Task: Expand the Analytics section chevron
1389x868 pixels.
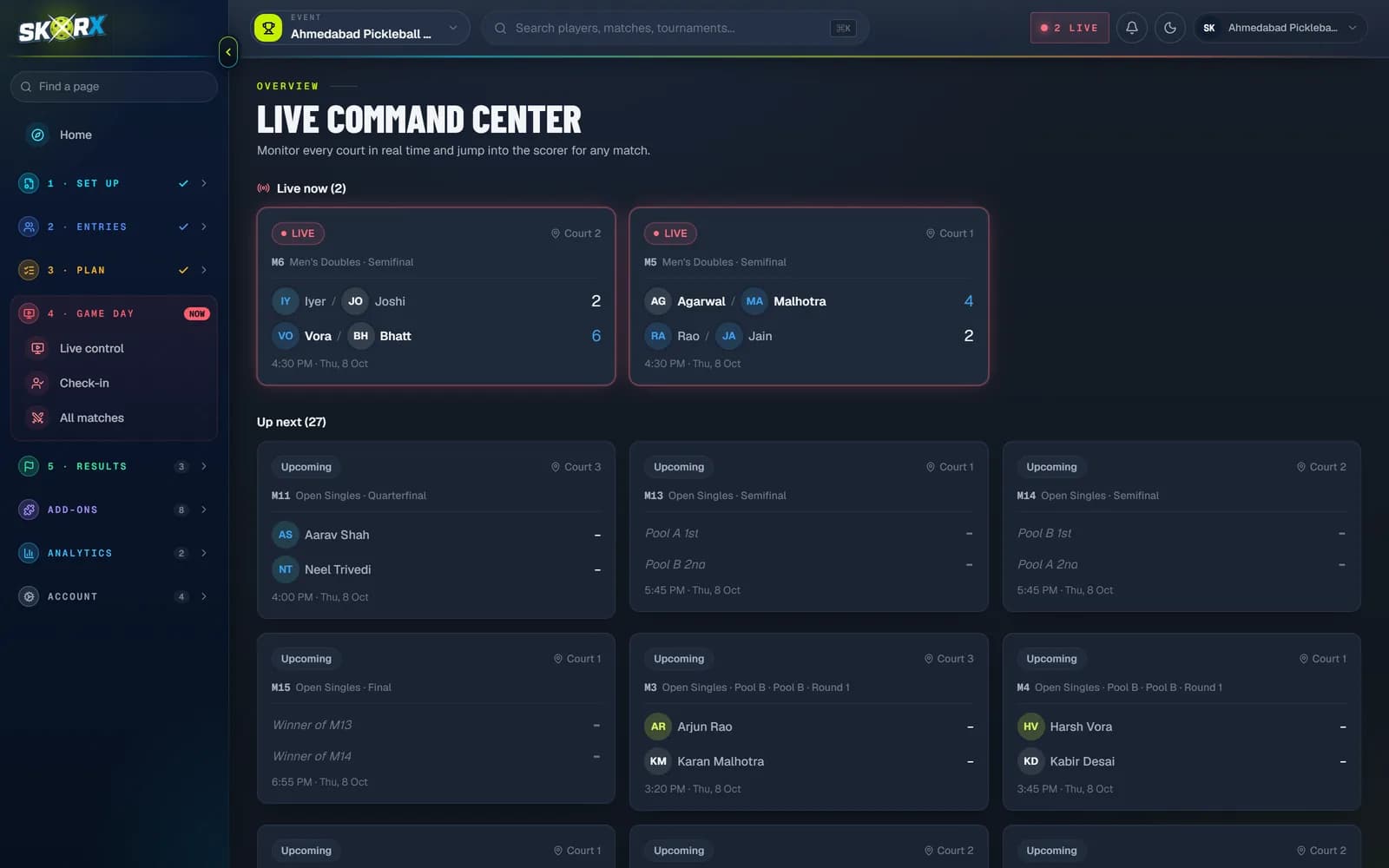Action: click(x=204, y=553)
